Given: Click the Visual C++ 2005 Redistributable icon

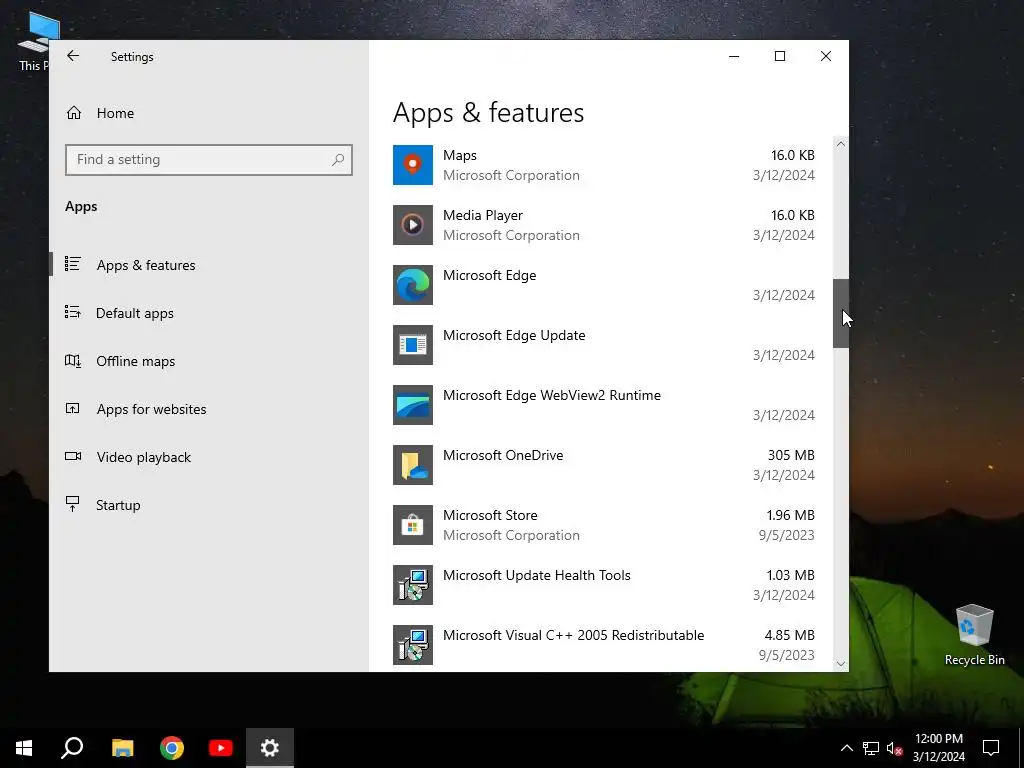Looking at the screenshot, I should click(413, 645).
